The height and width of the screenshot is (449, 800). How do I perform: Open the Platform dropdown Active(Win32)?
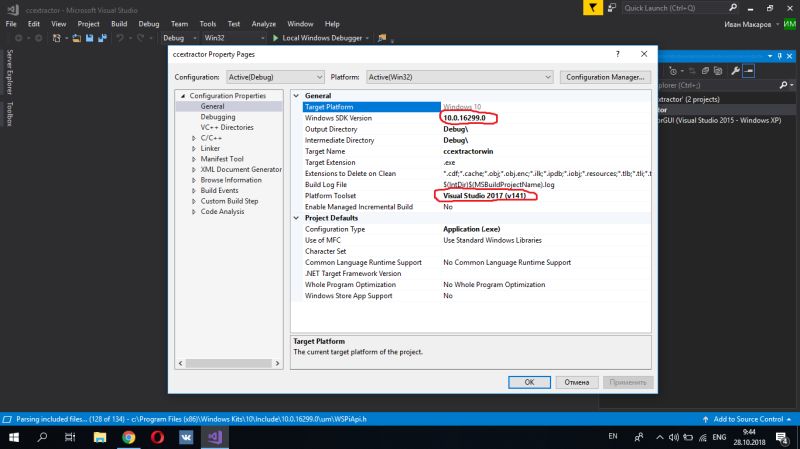(459, 77)
